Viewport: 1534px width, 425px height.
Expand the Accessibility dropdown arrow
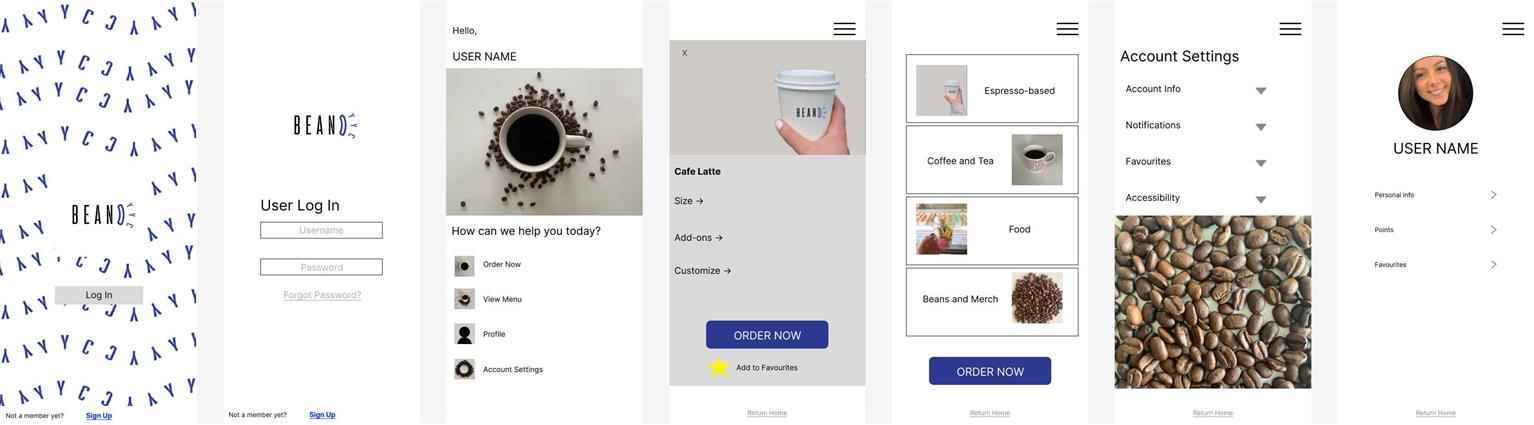[x=1261, y=200]
